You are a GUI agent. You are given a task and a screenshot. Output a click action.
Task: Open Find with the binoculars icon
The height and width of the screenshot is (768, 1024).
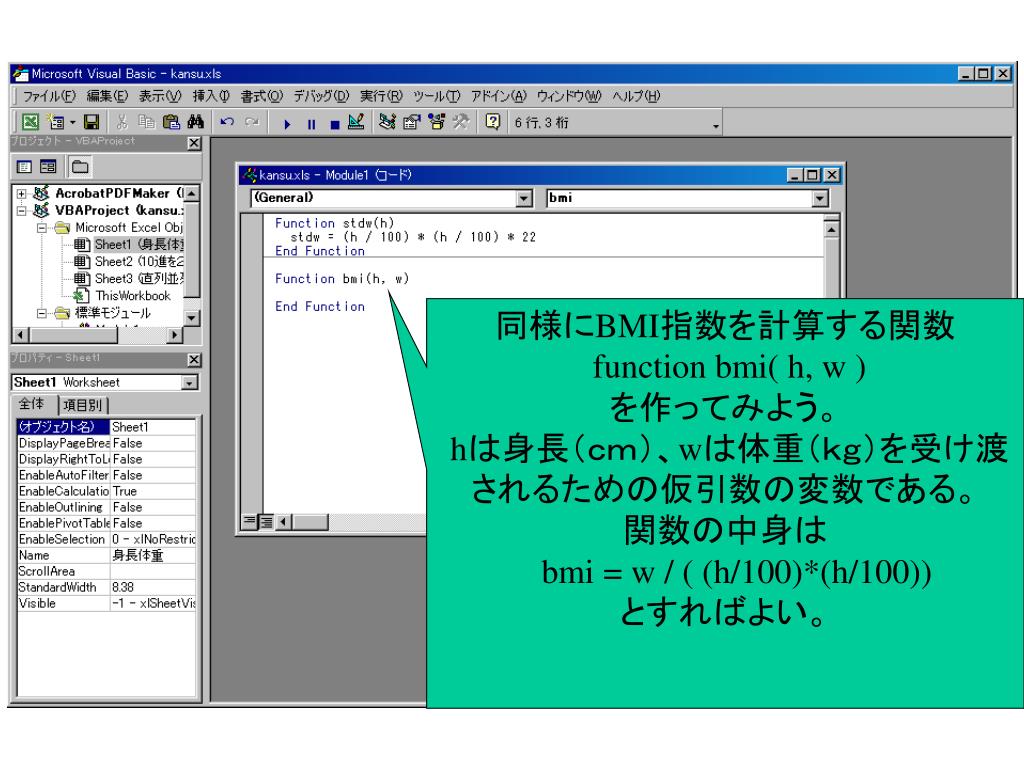pos(195,122)
